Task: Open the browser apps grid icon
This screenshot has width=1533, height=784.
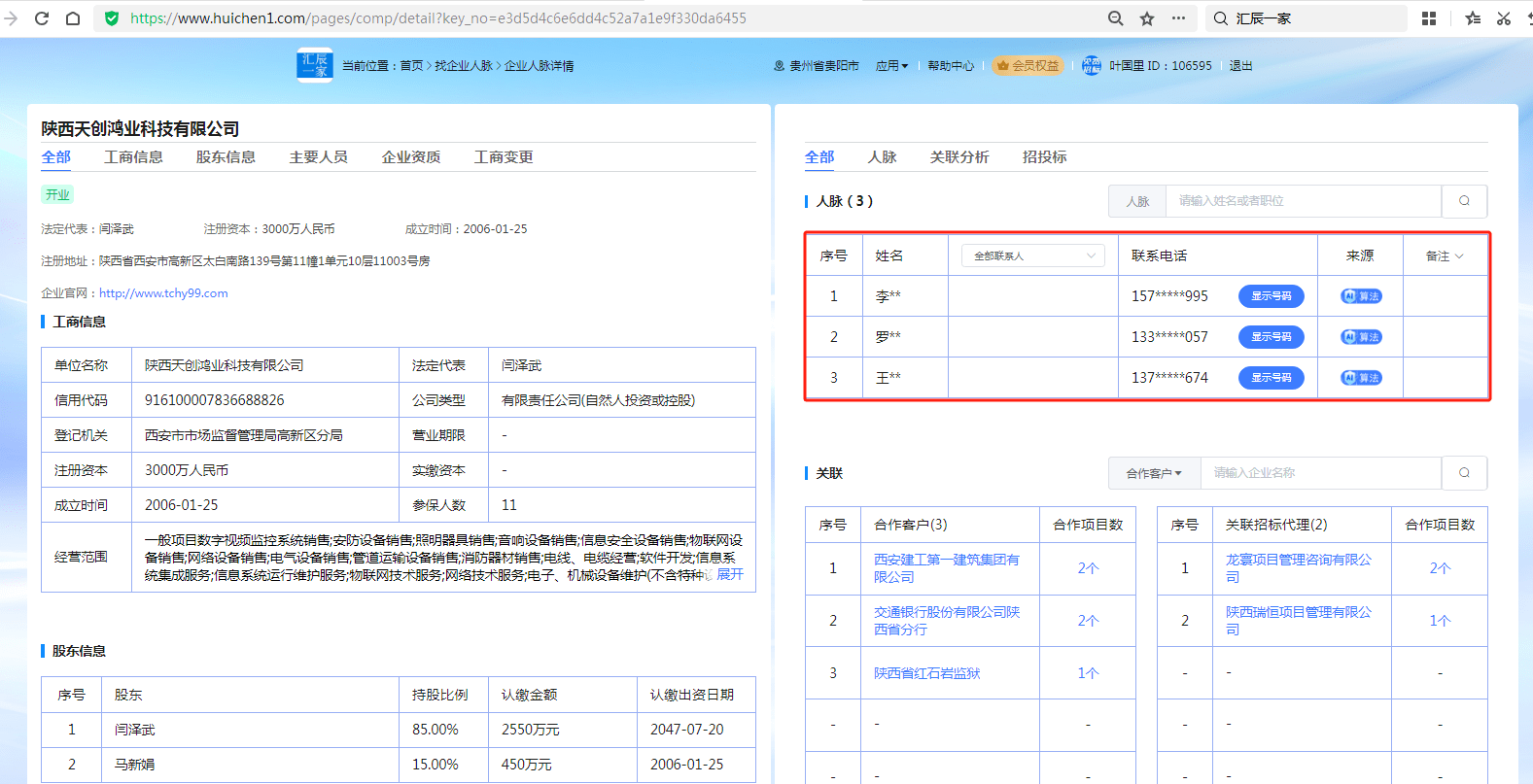Action: point(1429,18)
